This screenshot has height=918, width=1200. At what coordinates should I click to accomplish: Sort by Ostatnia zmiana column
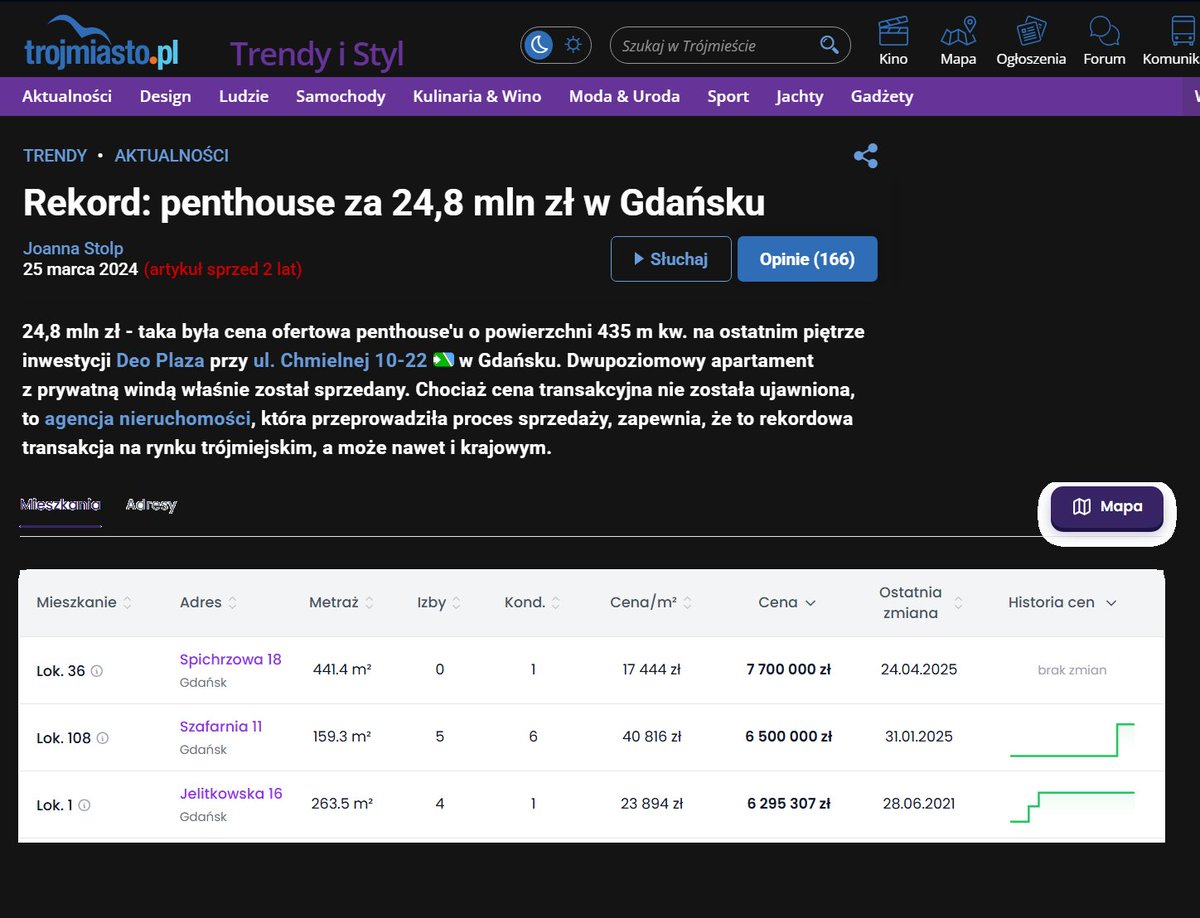coord(921,603)
